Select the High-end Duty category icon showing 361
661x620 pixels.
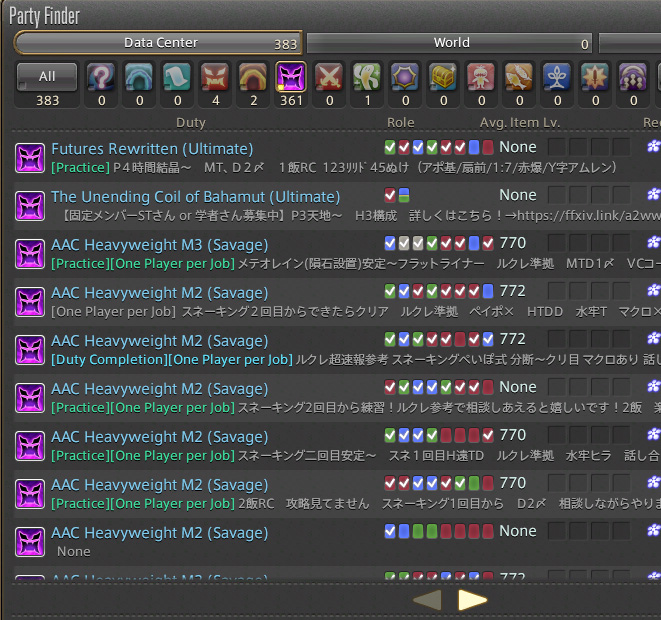291,77
